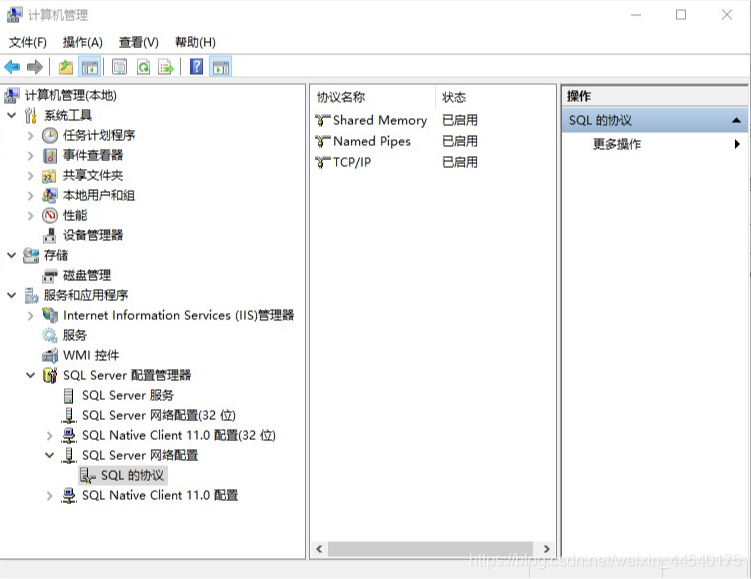This screenshot has width=751, height=579.
Task: Expand the 本地用户和组 node
Action: click(31, 195)
